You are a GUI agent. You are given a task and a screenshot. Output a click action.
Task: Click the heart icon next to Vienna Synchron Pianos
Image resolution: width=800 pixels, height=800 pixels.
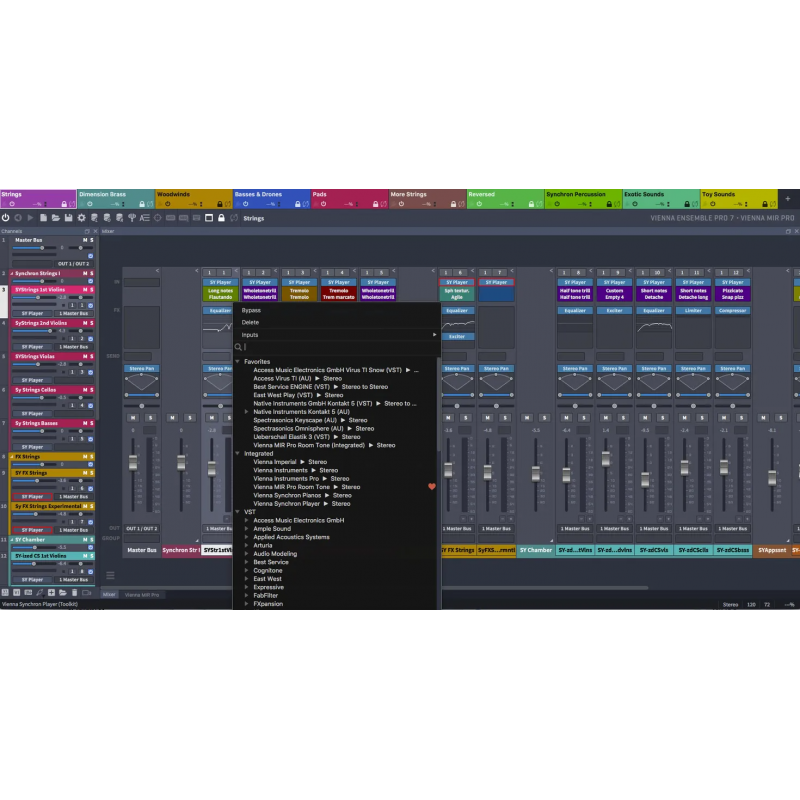[429, 487]
